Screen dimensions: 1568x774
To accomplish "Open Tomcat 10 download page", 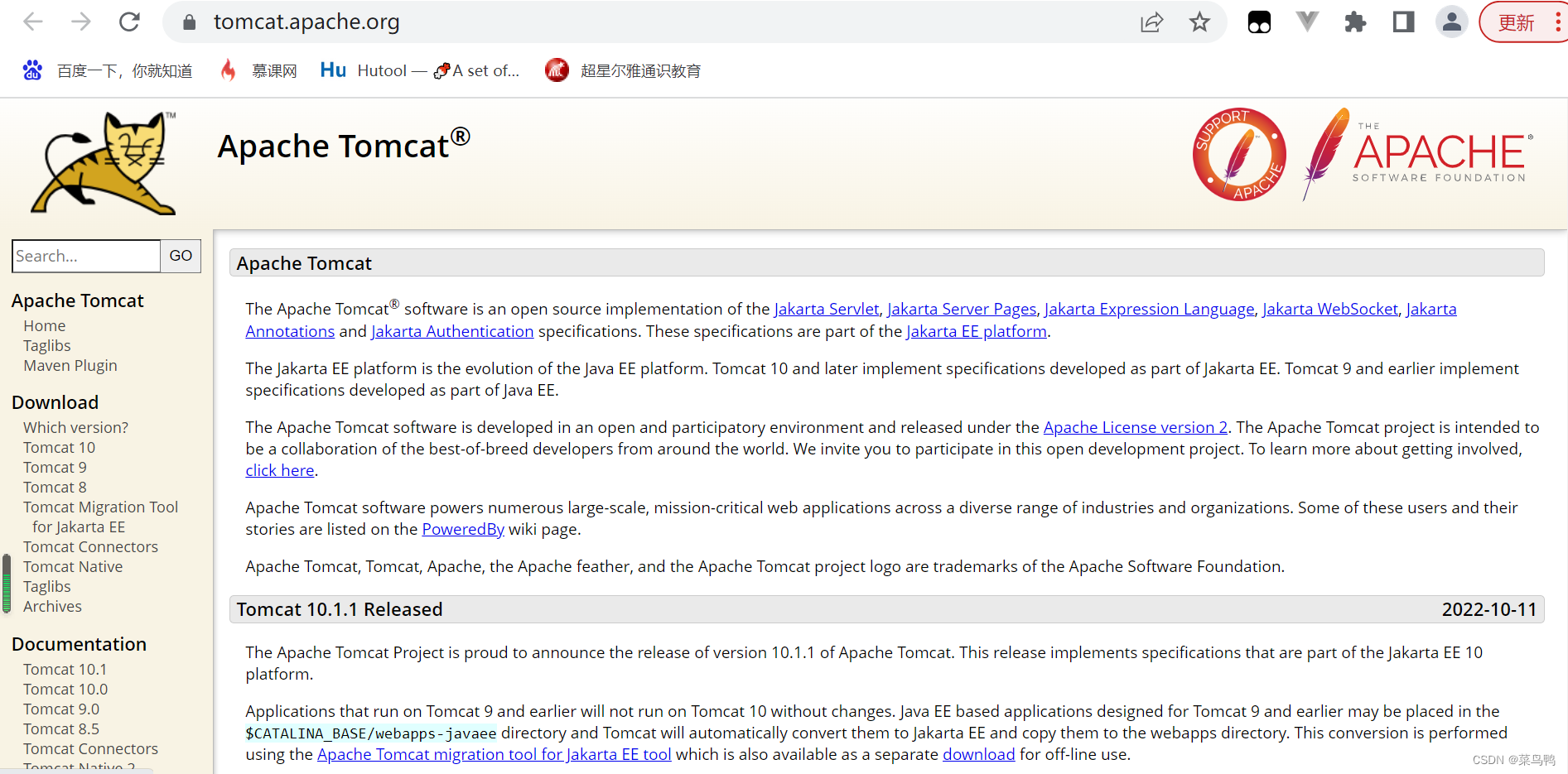I will (x=59, y=447).
